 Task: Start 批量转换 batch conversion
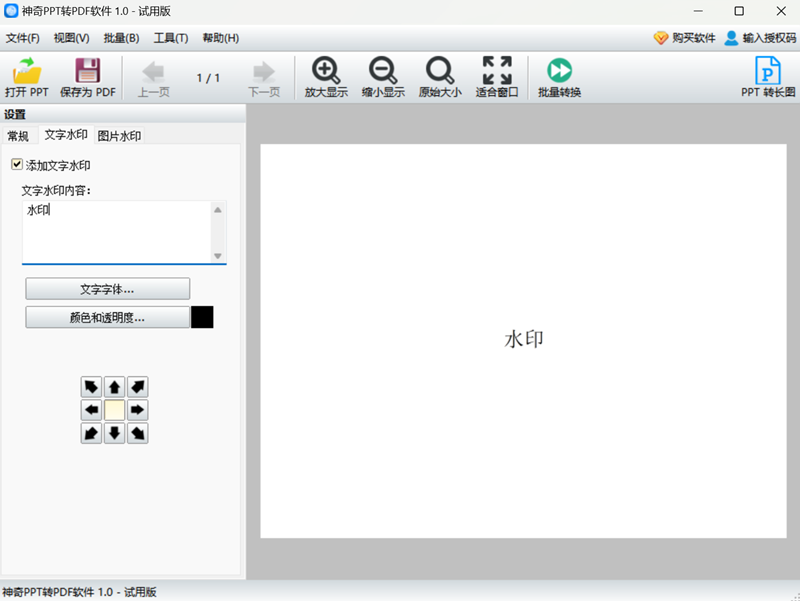(x=560, y=78)
